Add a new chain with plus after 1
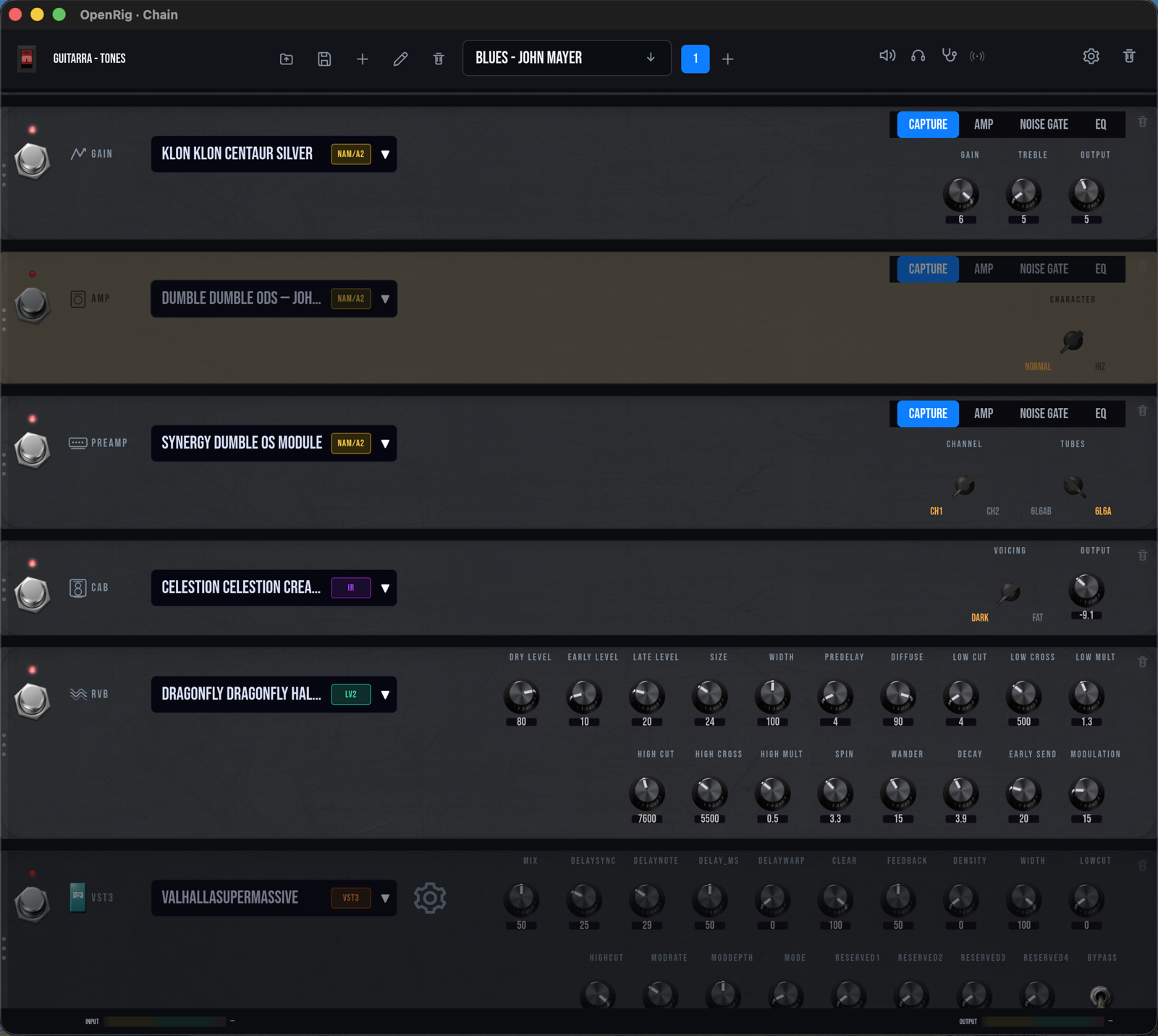The height and width of the screenshot is (1036, 1158). tap(728, 59)
